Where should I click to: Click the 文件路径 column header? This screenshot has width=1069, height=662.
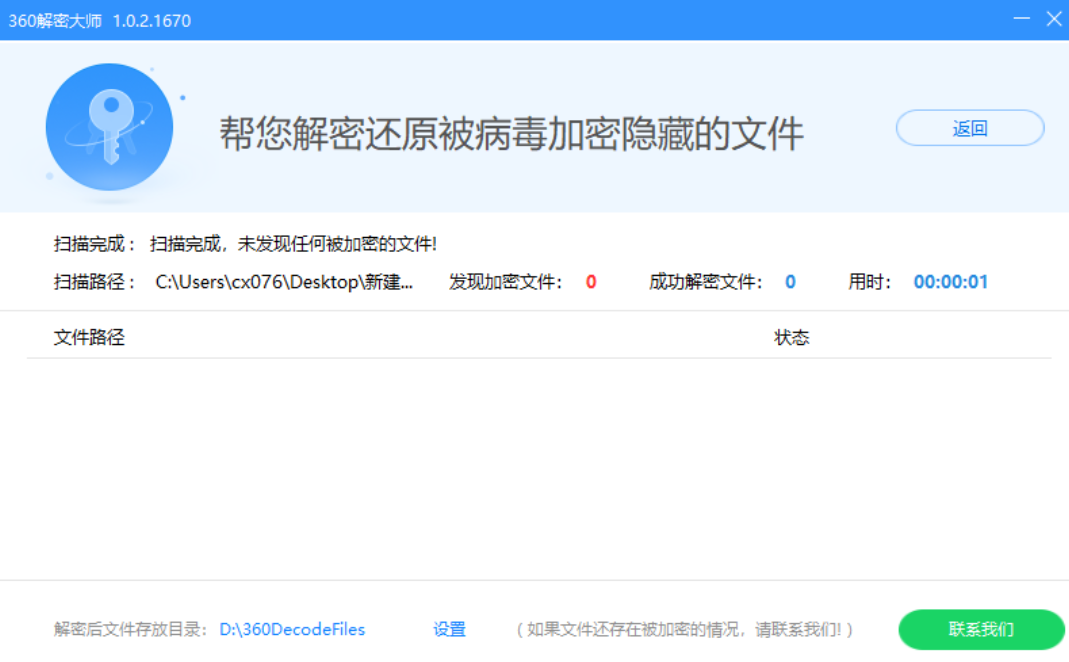(89, 338)
